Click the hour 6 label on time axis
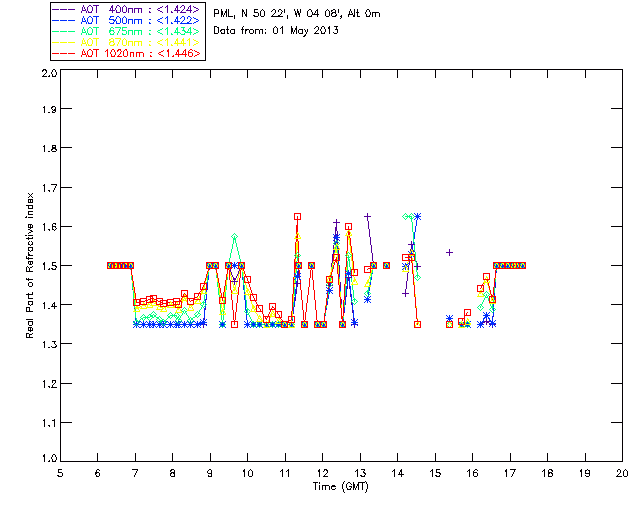 [x=98, y=473]
